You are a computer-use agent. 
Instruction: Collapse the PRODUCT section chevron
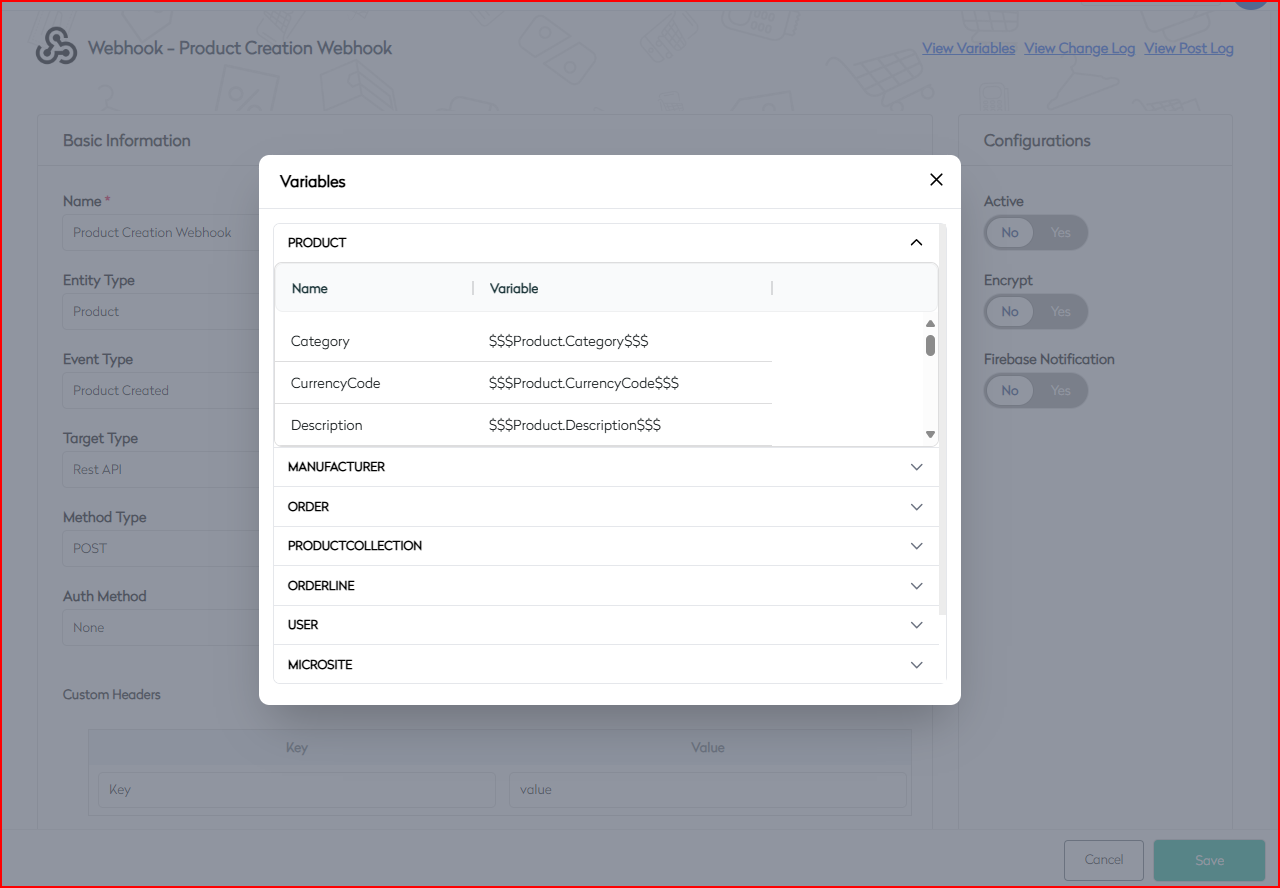click(916, 243)
